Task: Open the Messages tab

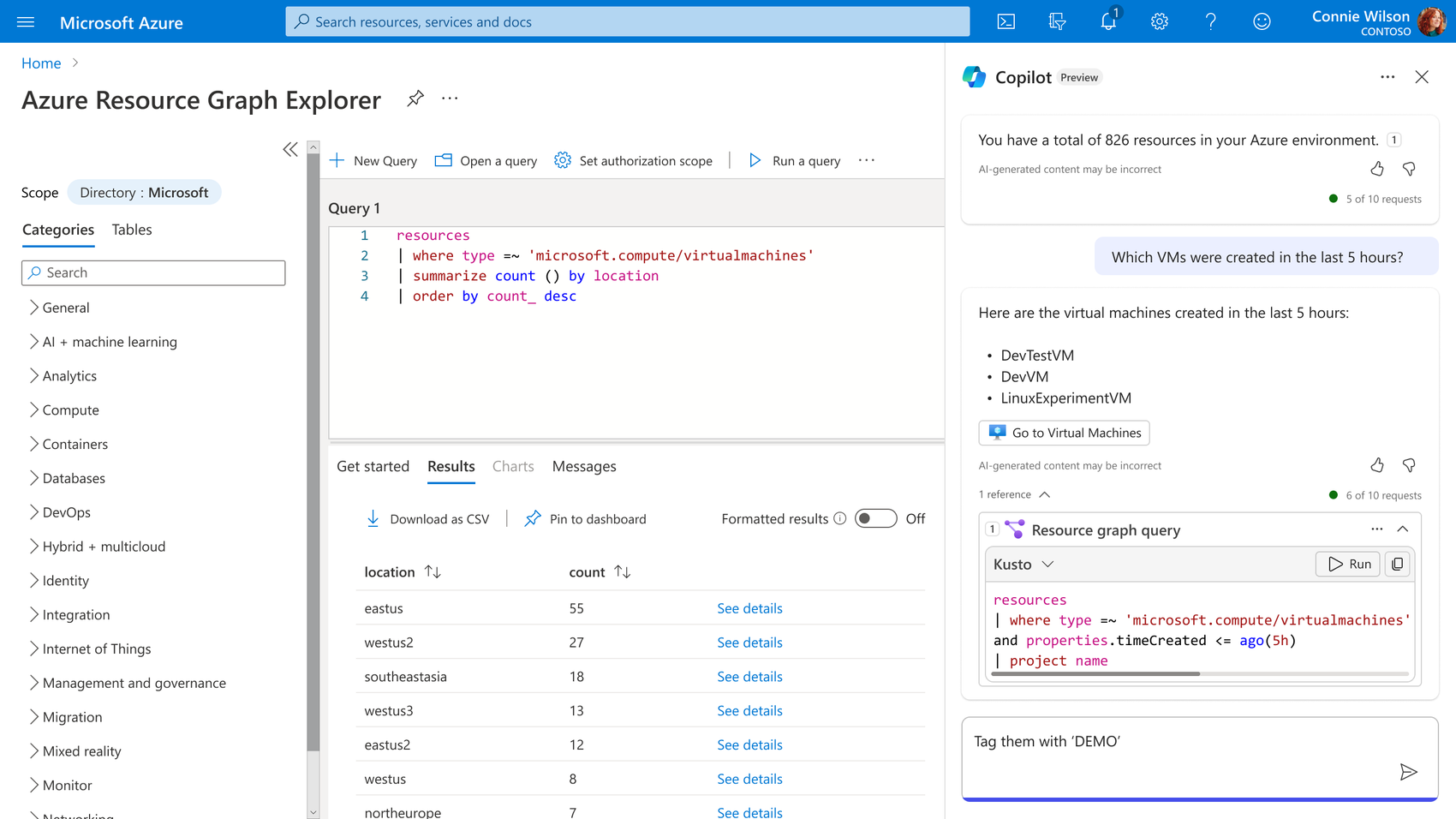Action: (x=584, y=466)
